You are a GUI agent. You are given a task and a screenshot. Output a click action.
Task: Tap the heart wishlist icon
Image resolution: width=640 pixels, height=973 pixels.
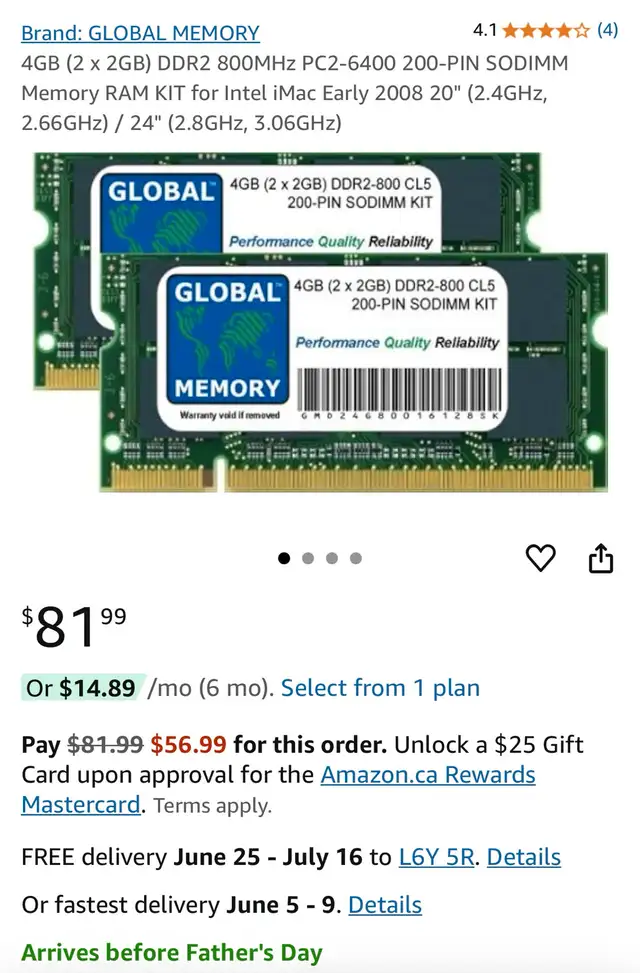coord(541,557)
